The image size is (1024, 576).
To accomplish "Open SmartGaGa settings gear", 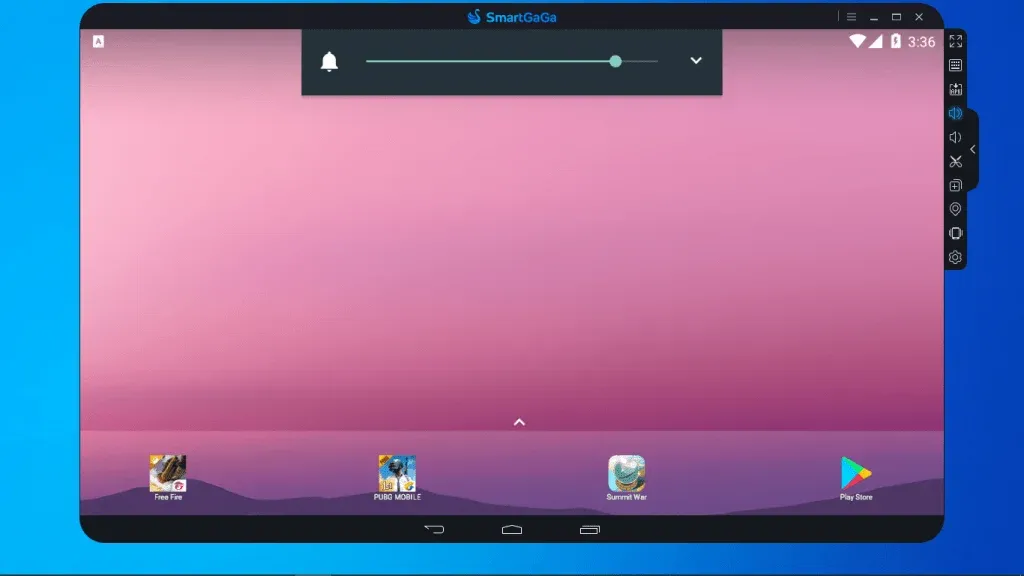I will (955, 257).
